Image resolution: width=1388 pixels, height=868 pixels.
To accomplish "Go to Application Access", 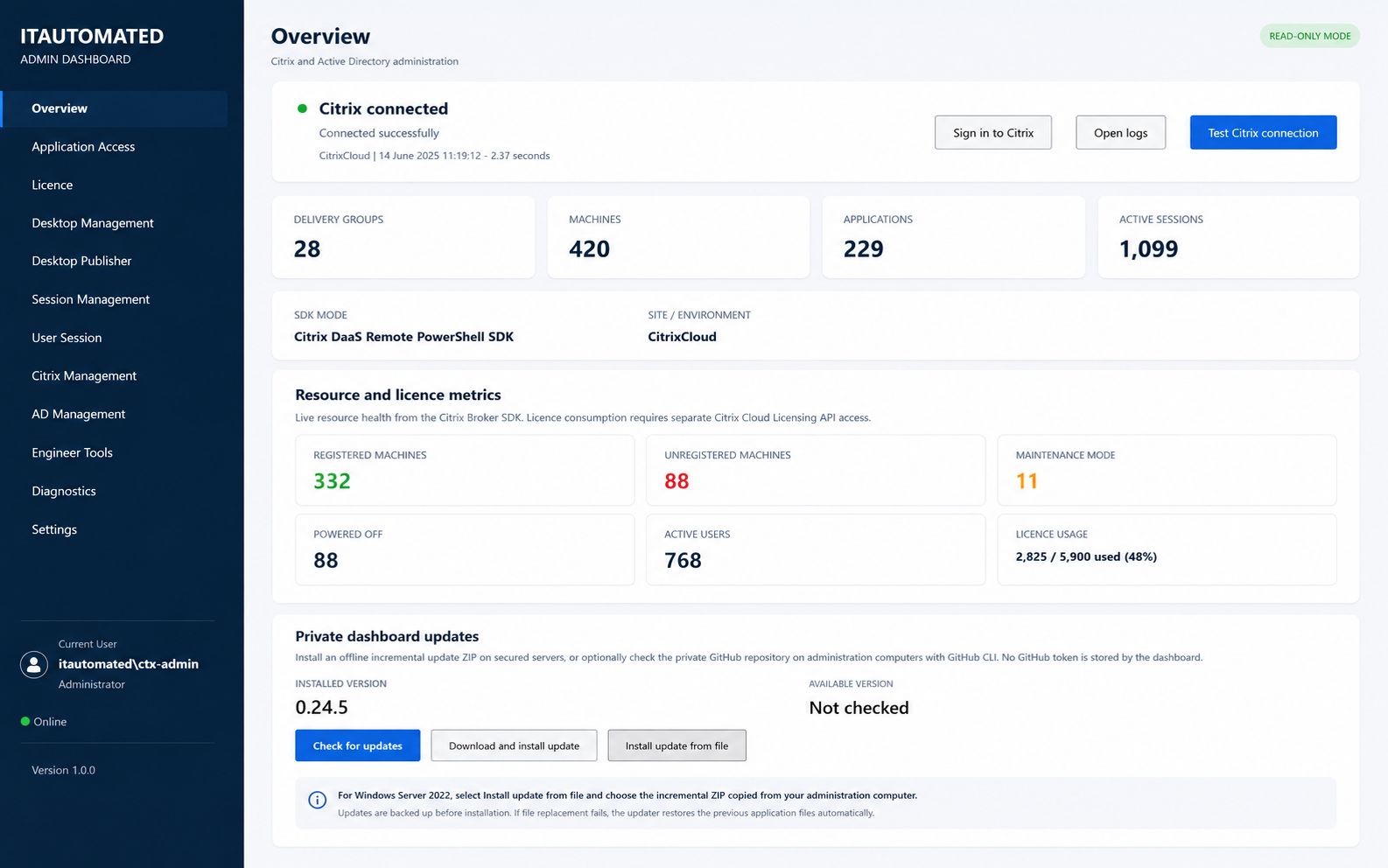I will tap(114, 147).
